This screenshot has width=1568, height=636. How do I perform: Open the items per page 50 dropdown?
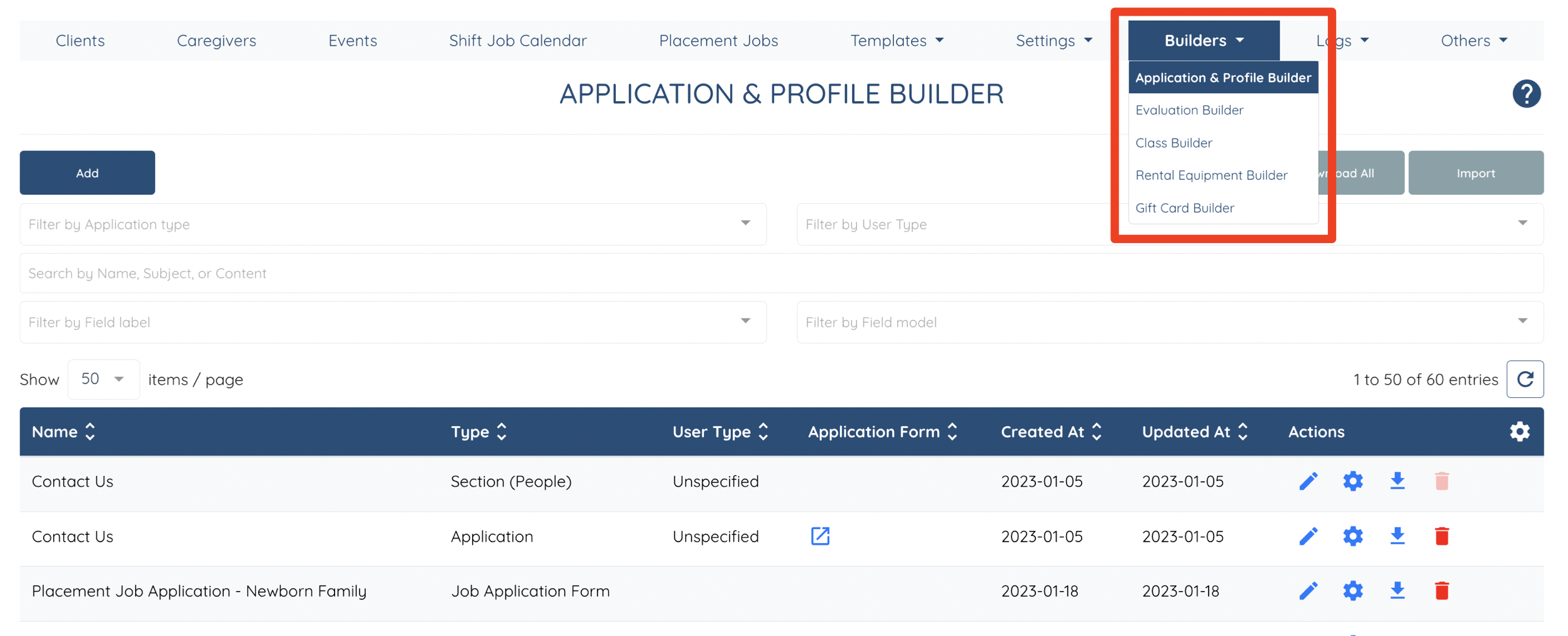coord(103,379)
